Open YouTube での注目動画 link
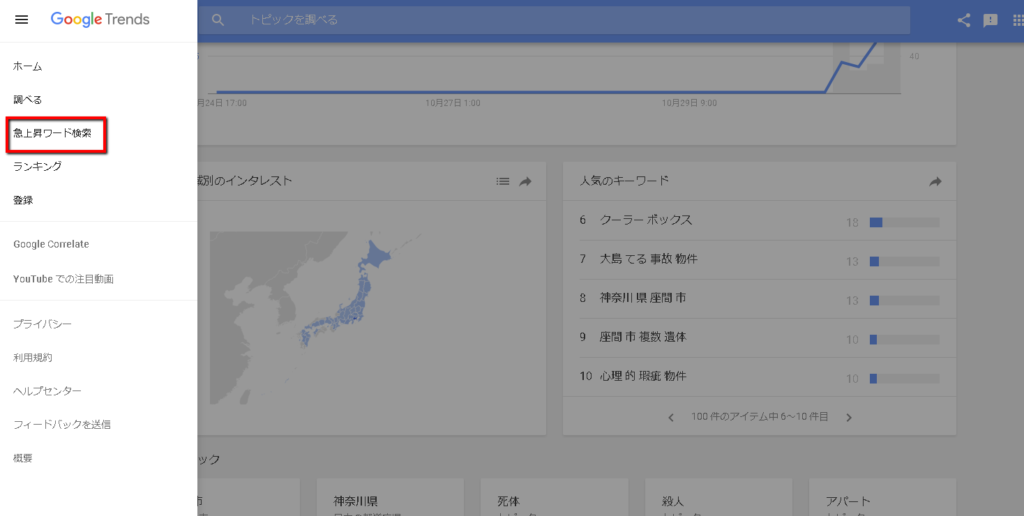The image size is (1024, 516). click(x=63, y=279)
